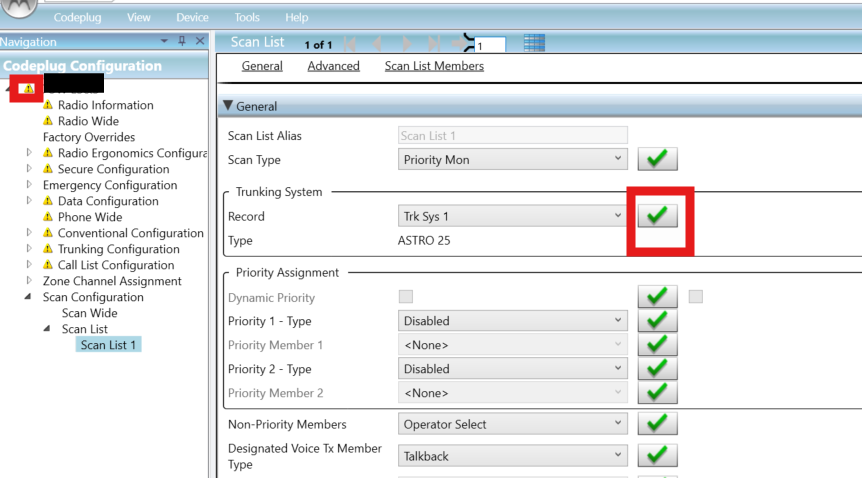862x478 pixels.
Task: Expand Secure Configuration tree node
Action: point(29,168)
